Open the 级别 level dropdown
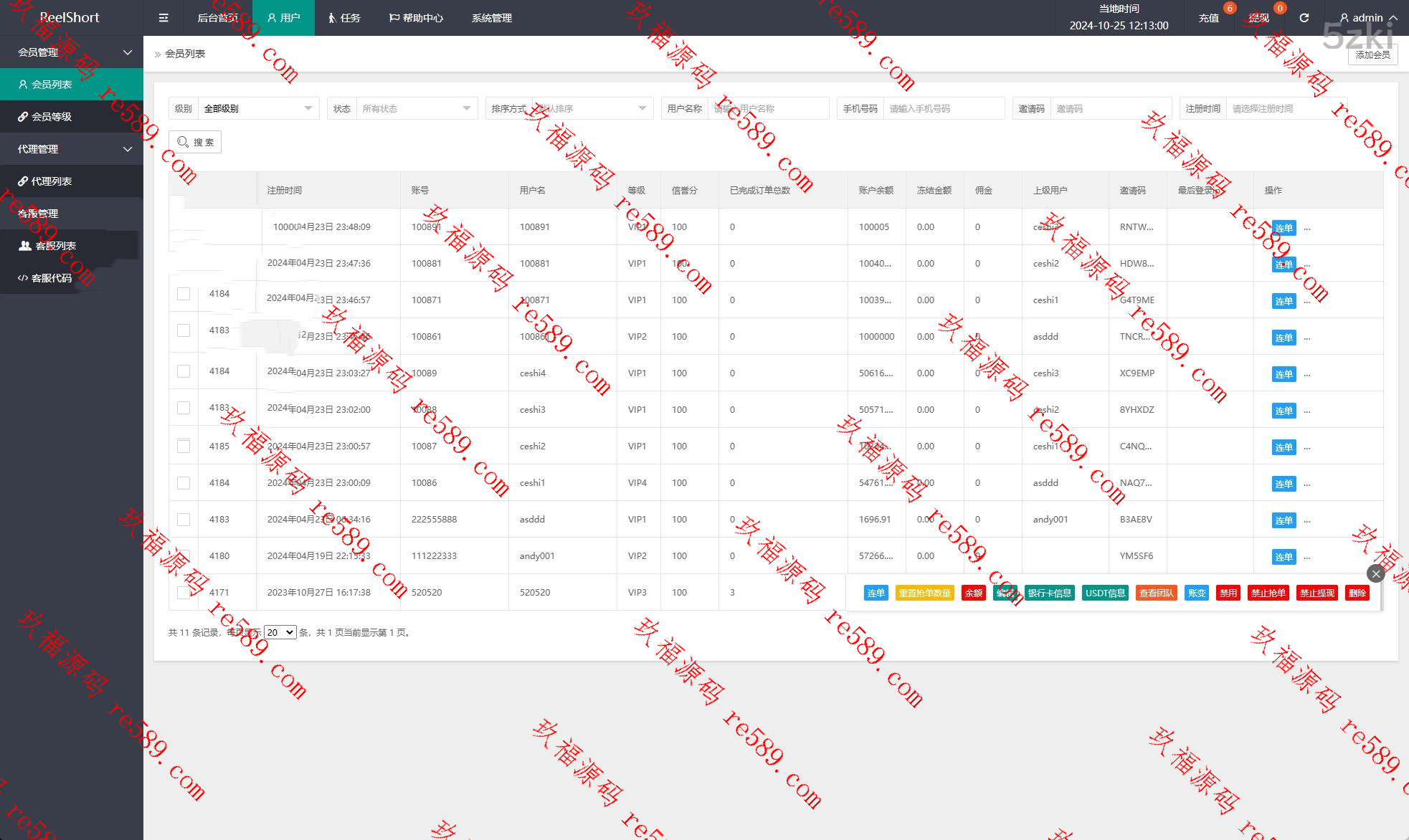 coord(257,109)
